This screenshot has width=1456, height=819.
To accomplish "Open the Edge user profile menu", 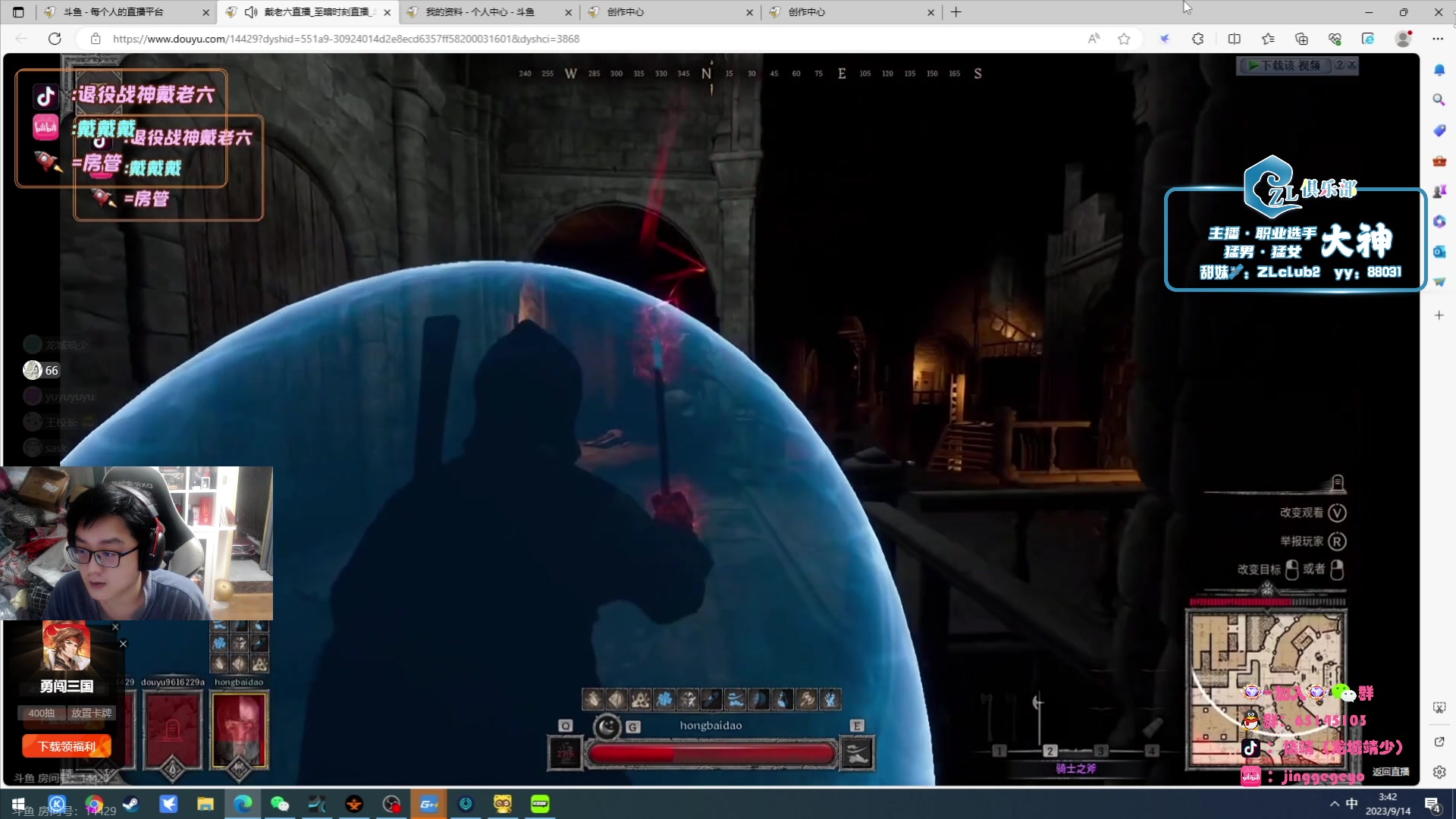I will pos(1404,39).
